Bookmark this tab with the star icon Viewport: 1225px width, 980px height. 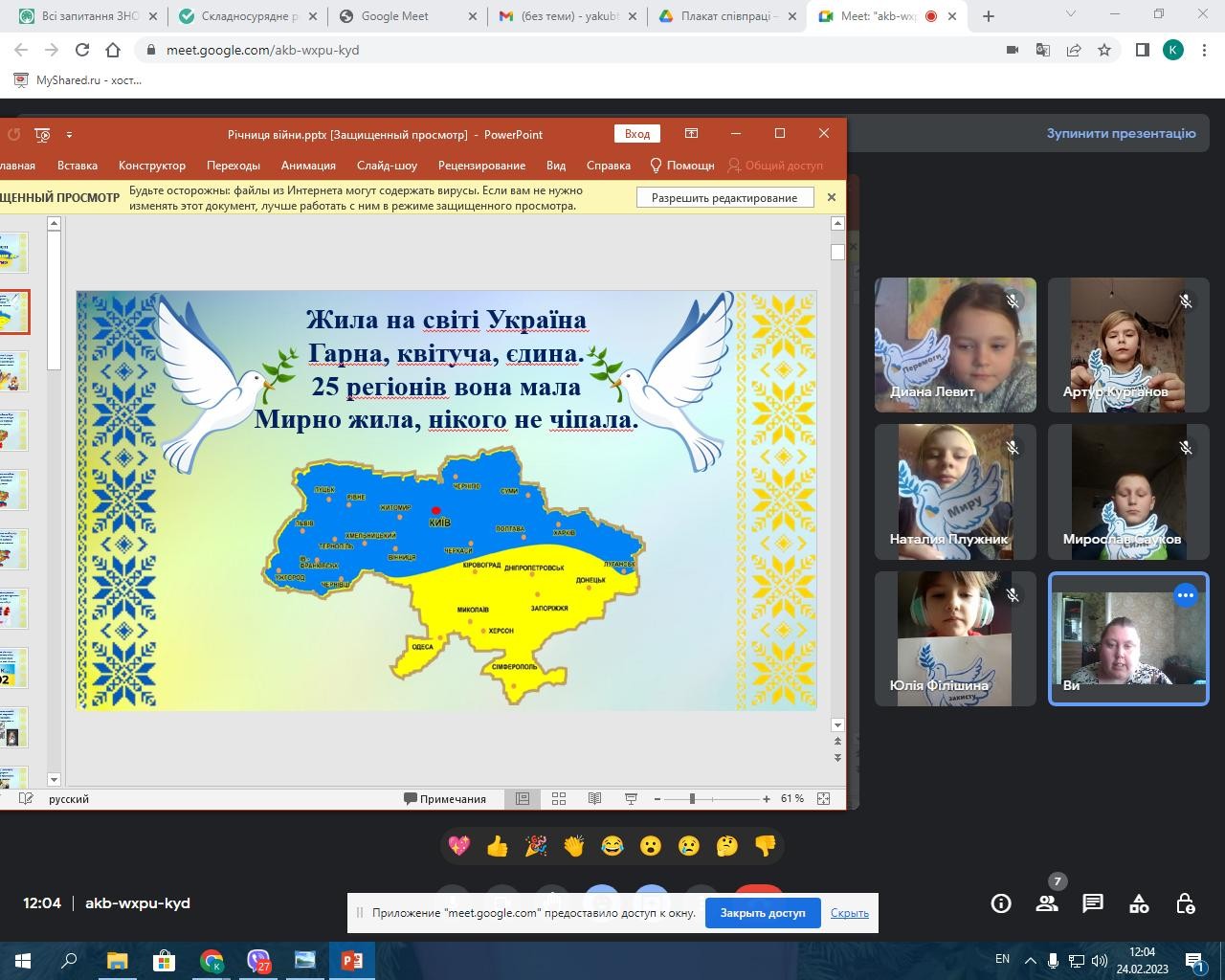(1104, 50)
